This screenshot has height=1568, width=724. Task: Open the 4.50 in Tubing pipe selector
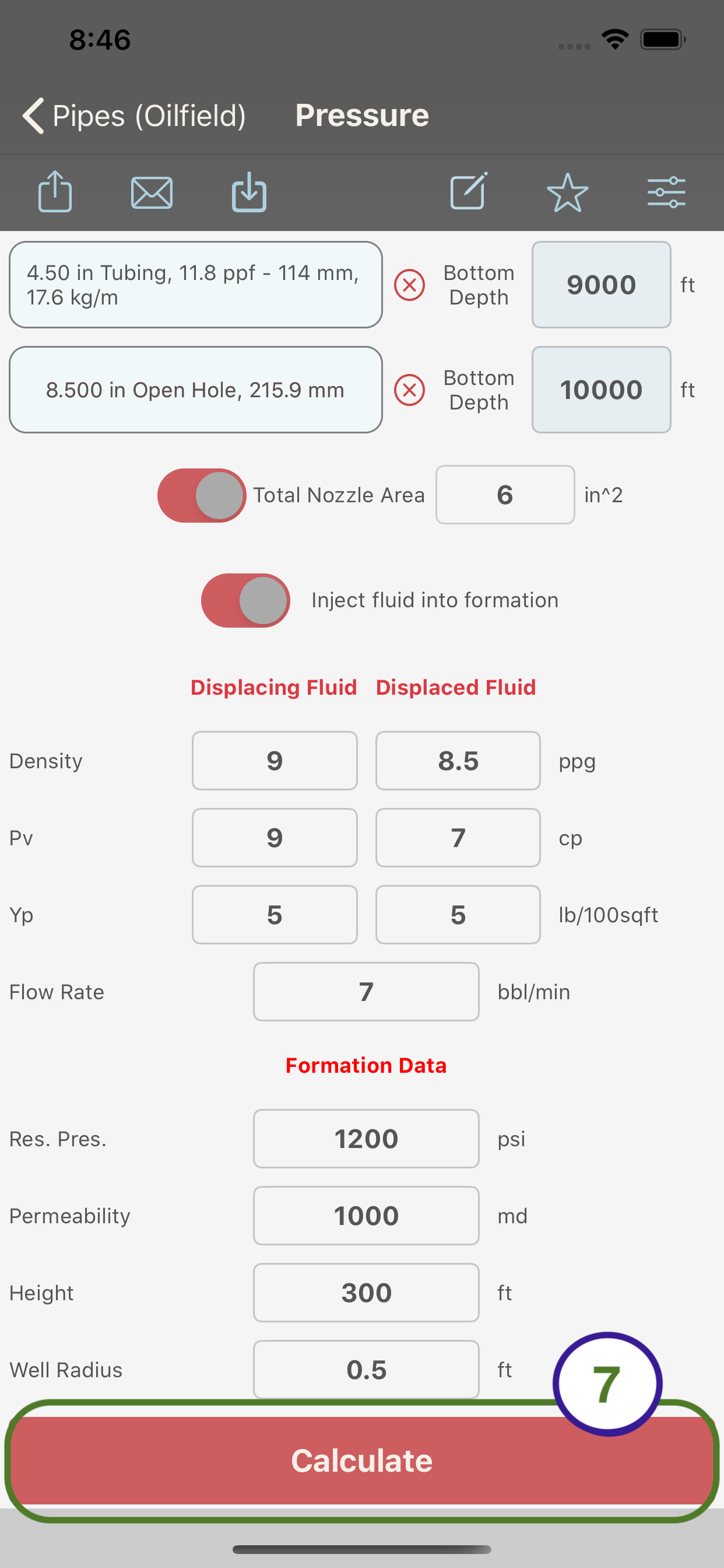point(196,285)
